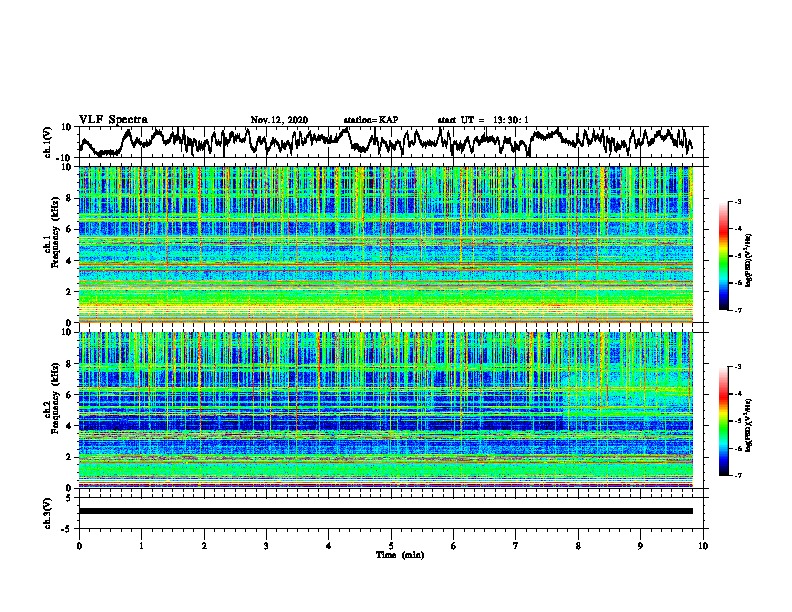Image resolution: width=792 pixels, height=612 pixels.
Task: Click the ch.2 colorbar log(PSD) label
Action: (x=749, y=423)
